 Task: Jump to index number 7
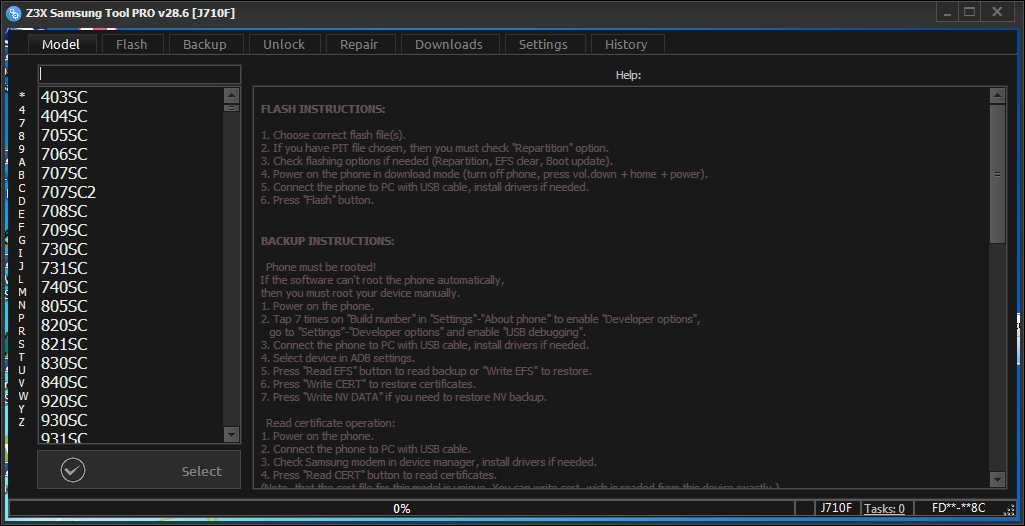click(x=22, y=123)
